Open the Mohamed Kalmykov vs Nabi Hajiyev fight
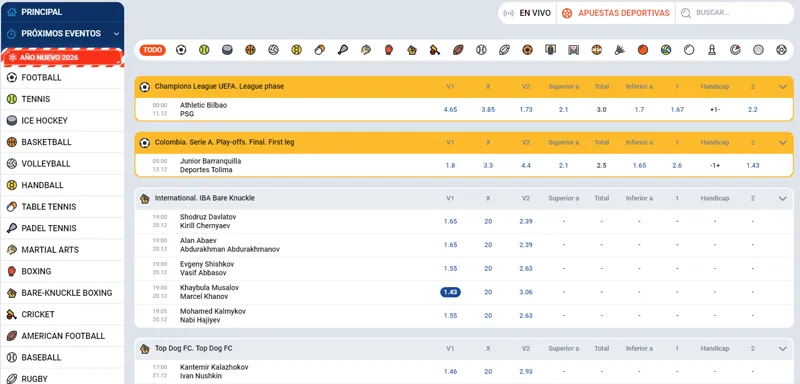This screenshot has height=384, width=800. pyautogui.click(x=213, y=316)
